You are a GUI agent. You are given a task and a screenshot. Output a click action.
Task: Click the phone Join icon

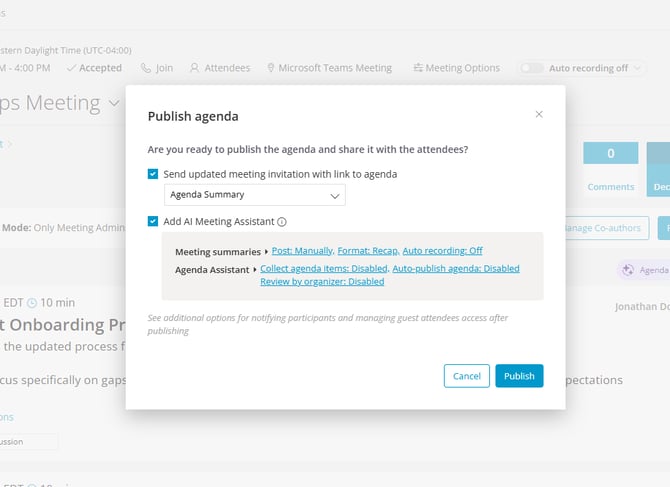pos(146,68)
